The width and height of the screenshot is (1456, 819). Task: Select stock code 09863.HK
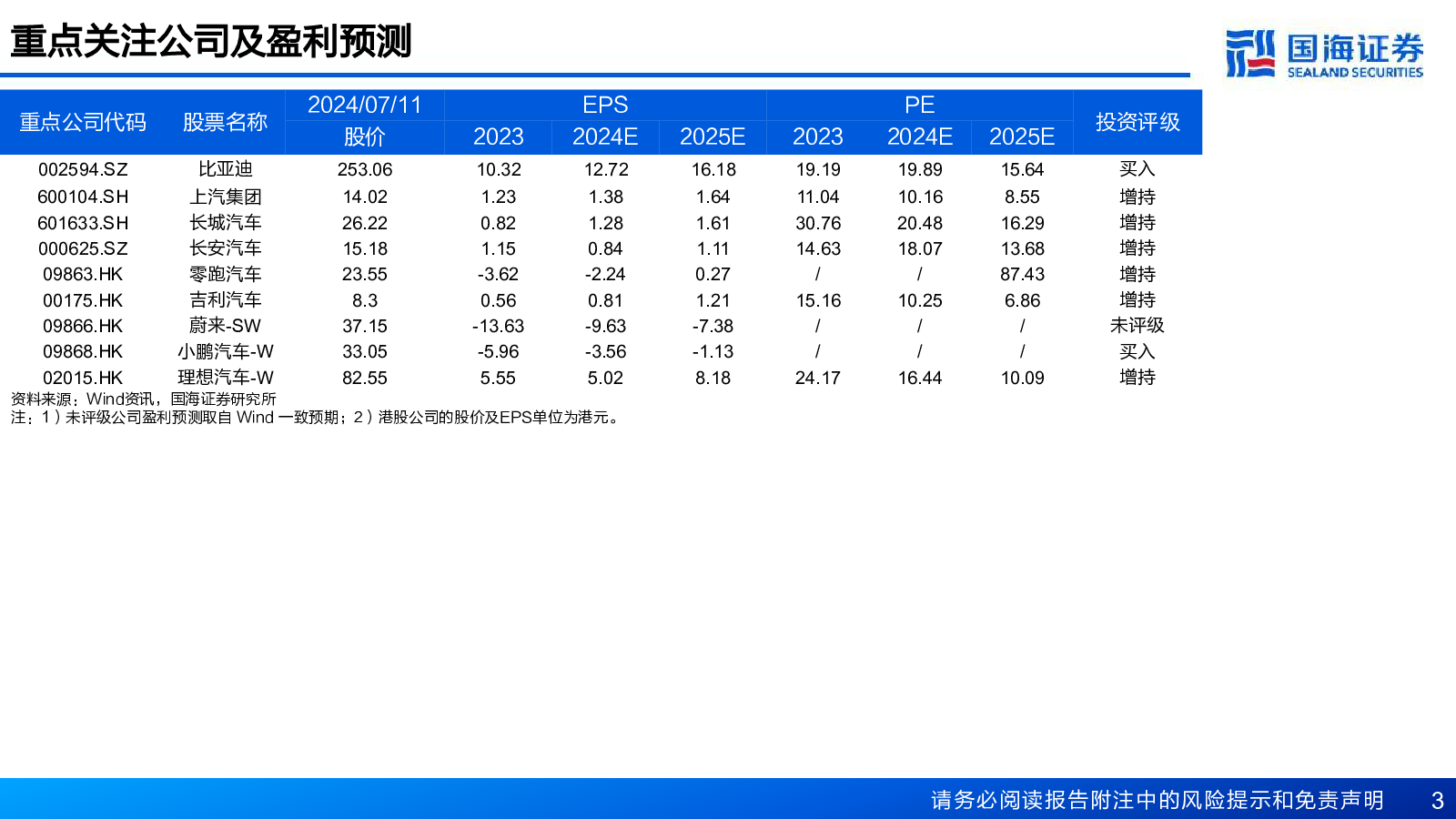[83, 274]
